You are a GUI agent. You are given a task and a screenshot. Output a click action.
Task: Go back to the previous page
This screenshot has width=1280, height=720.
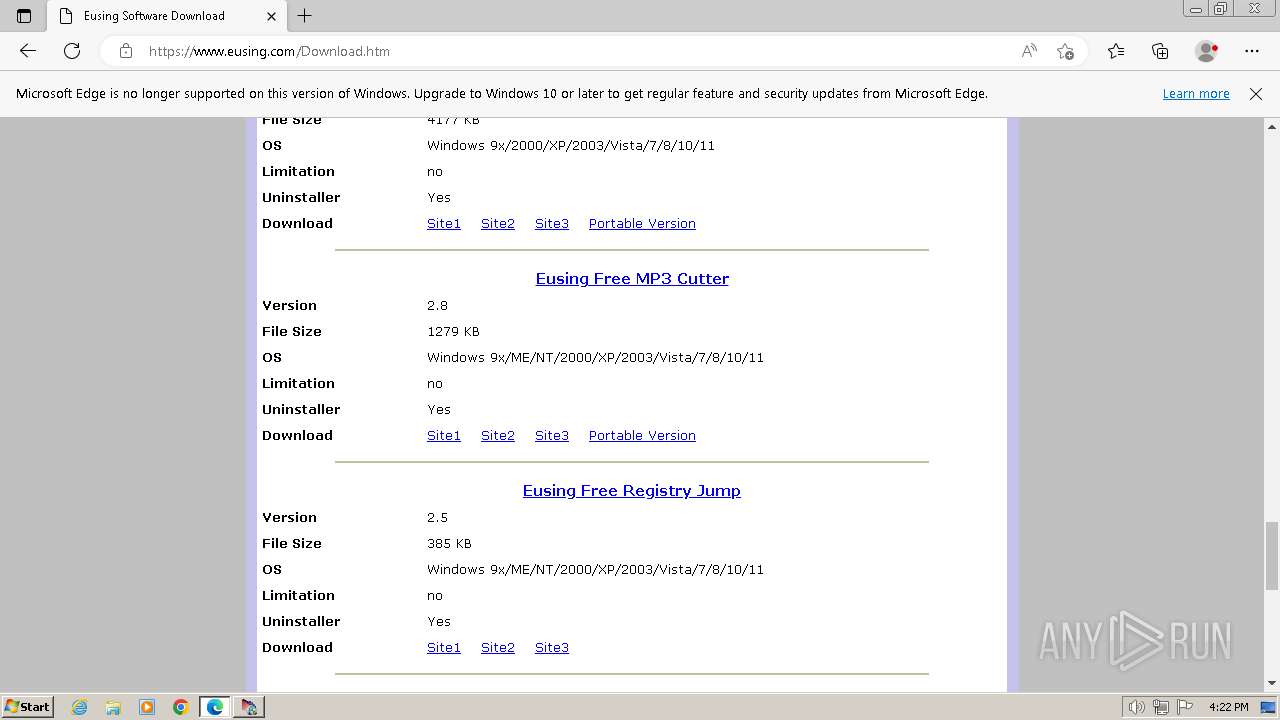(28, 51)
